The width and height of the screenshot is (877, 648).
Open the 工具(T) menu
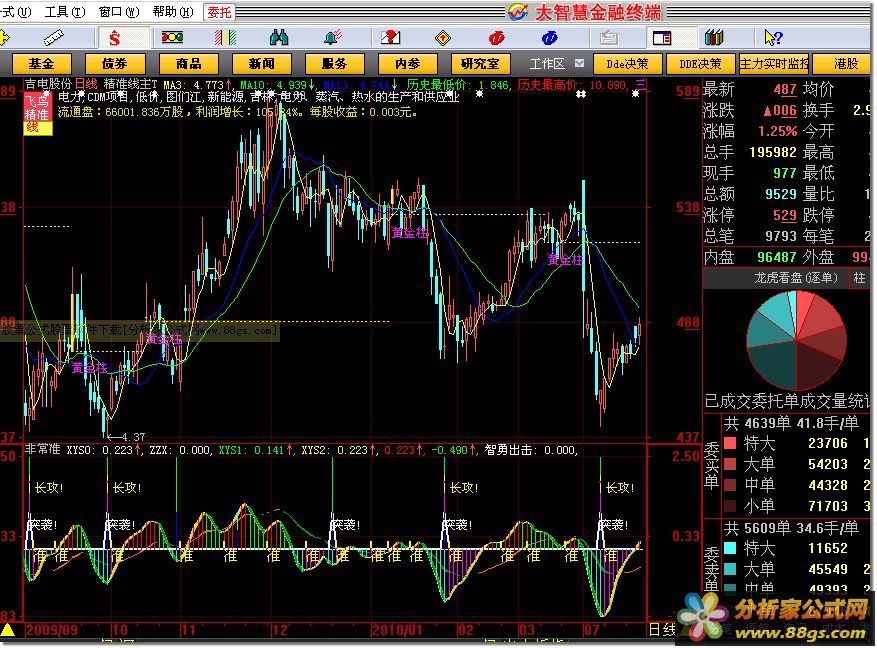65,11
